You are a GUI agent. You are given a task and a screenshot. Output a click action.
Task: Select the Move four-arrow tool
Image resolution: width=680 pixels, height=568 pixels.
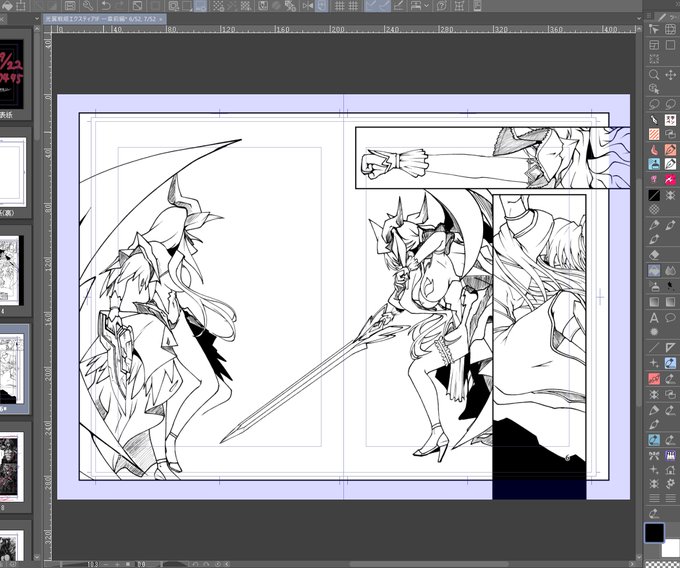670,75
